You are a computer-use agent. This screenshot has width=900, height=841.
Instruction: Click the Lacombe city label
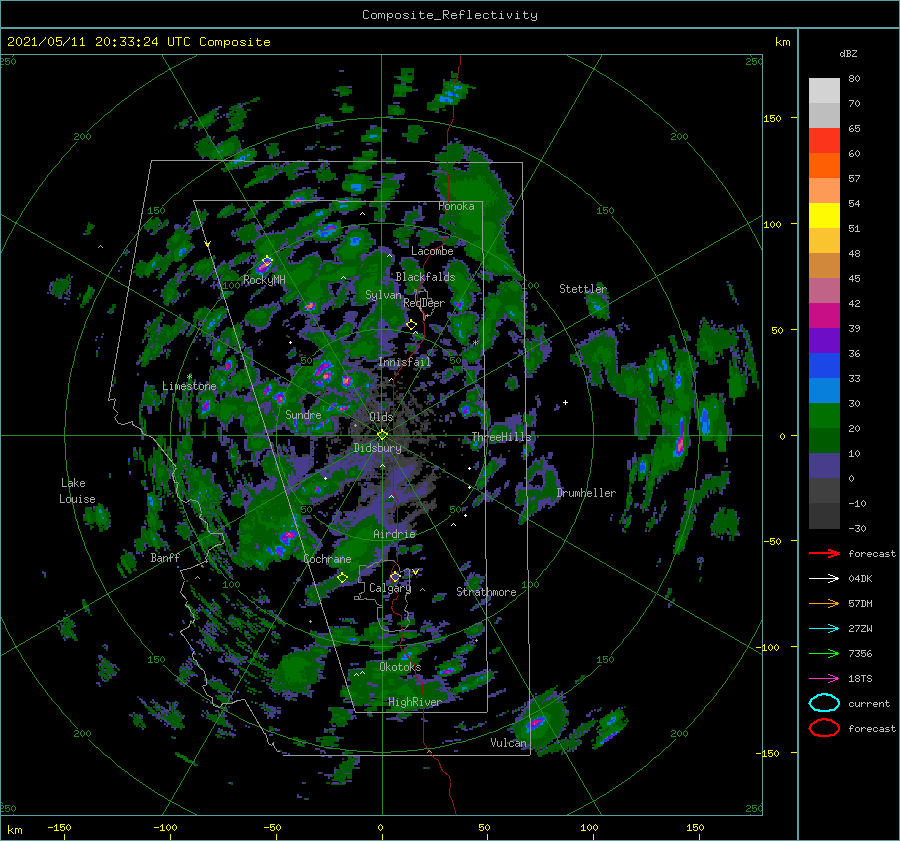[x=432, y=251]
